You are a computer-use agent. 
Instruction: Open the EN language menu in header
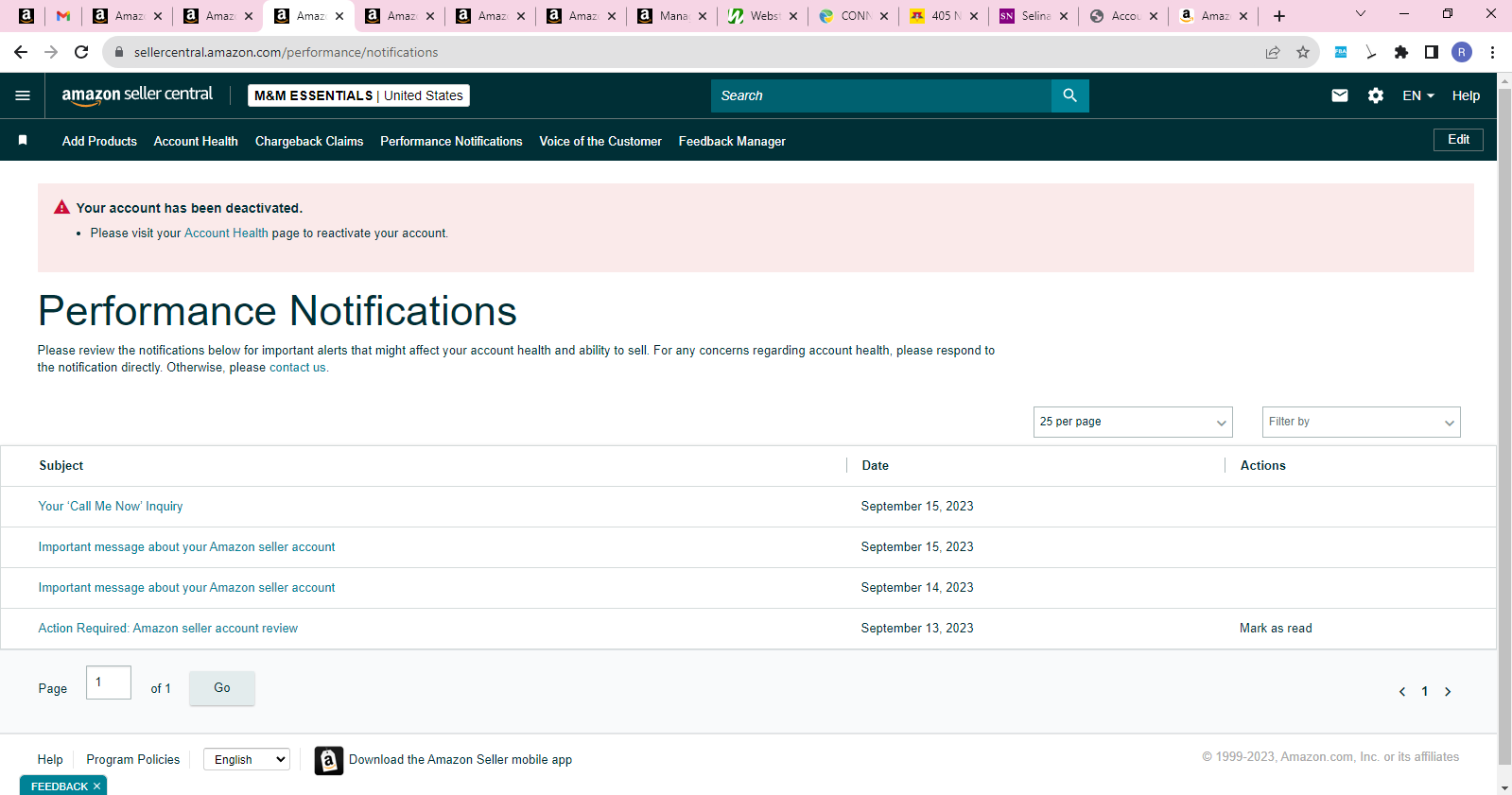point(1418,95)
